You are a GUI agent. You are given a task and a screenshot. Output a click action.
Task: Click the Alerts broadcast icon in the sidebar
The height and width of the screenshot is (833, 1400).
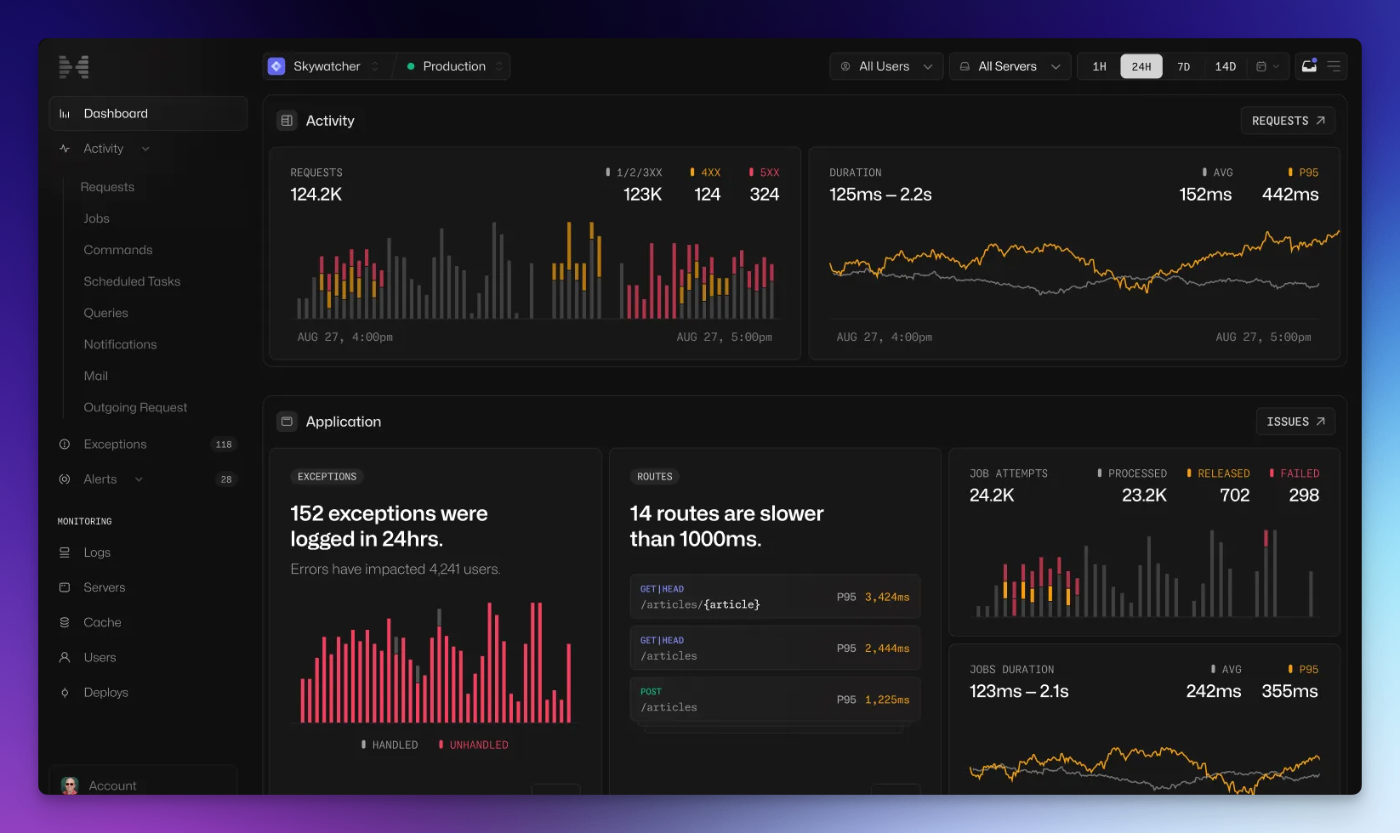65,479
